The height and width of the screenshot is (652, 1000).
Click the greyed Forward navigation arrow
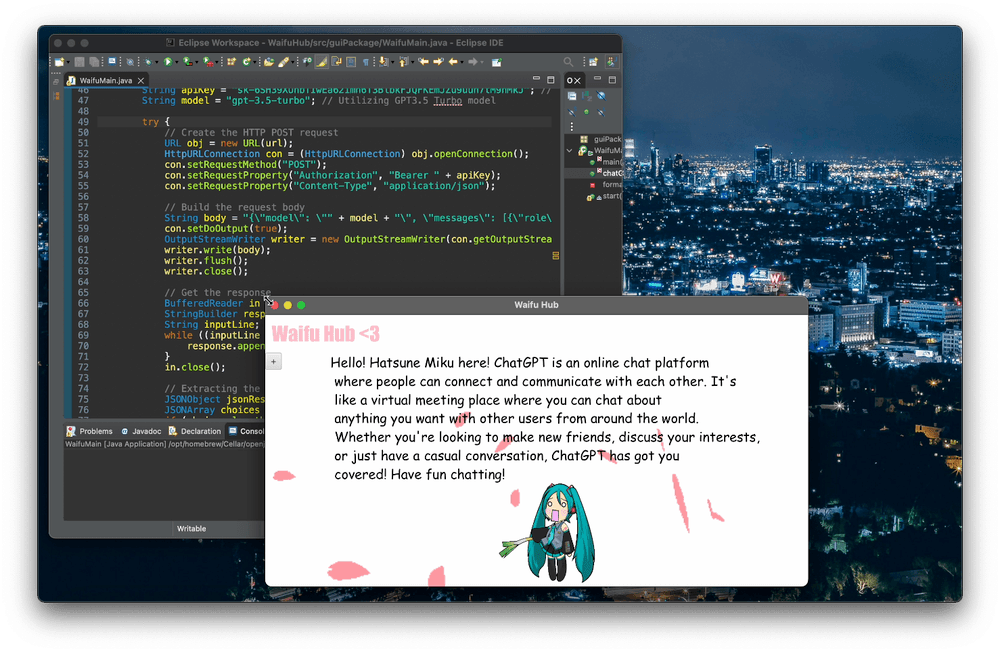473,62
